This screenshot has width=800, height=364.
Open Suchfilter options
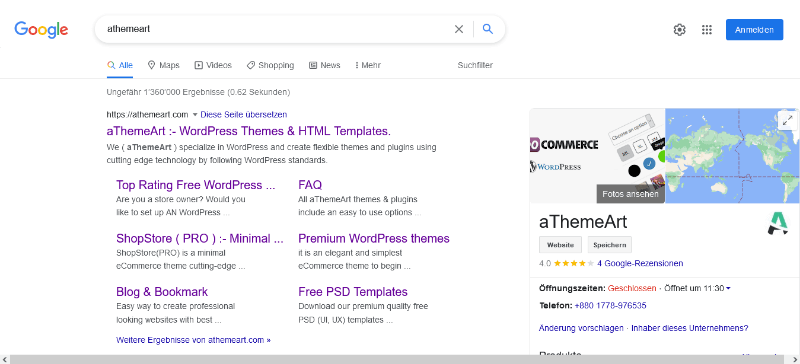pos(475,65)
